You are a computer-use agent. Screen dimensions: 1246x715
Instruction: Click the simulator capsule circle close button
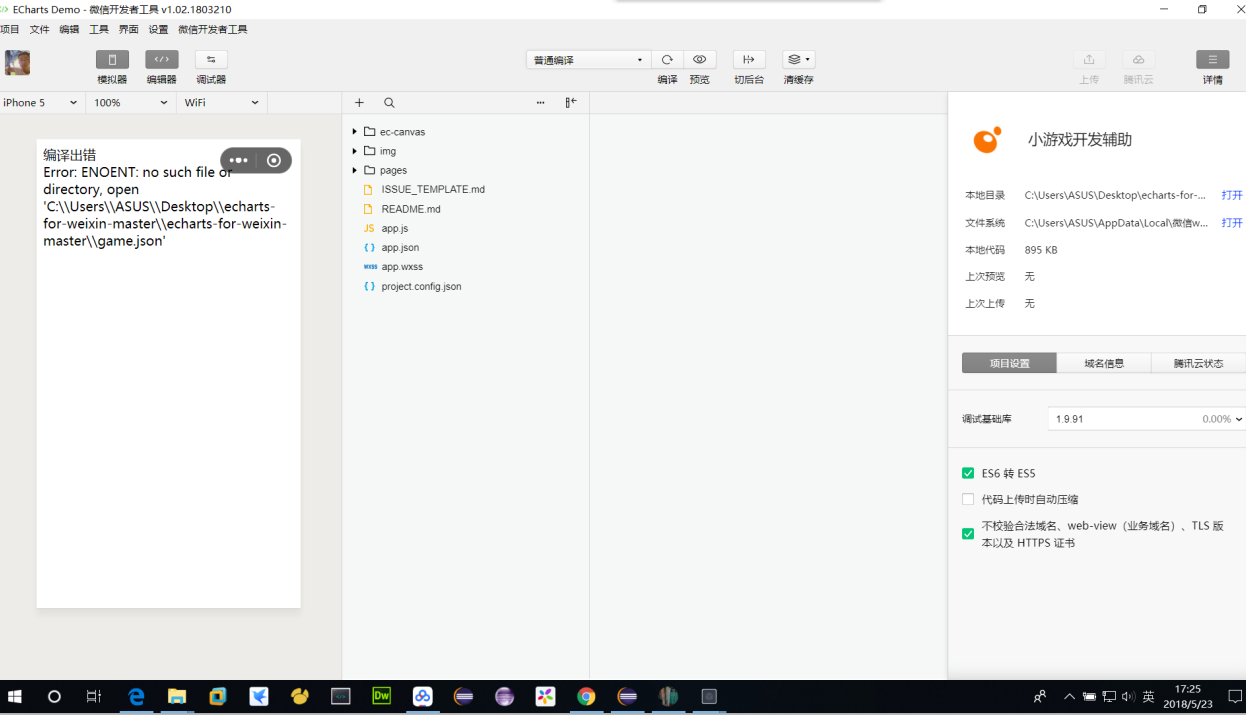(274, 160)
